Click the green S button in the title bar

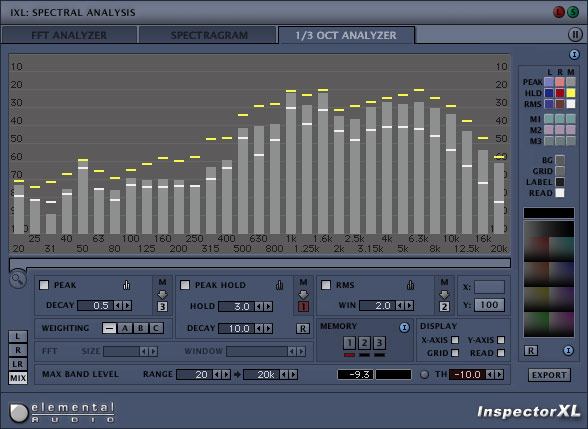tap(573, 12)
